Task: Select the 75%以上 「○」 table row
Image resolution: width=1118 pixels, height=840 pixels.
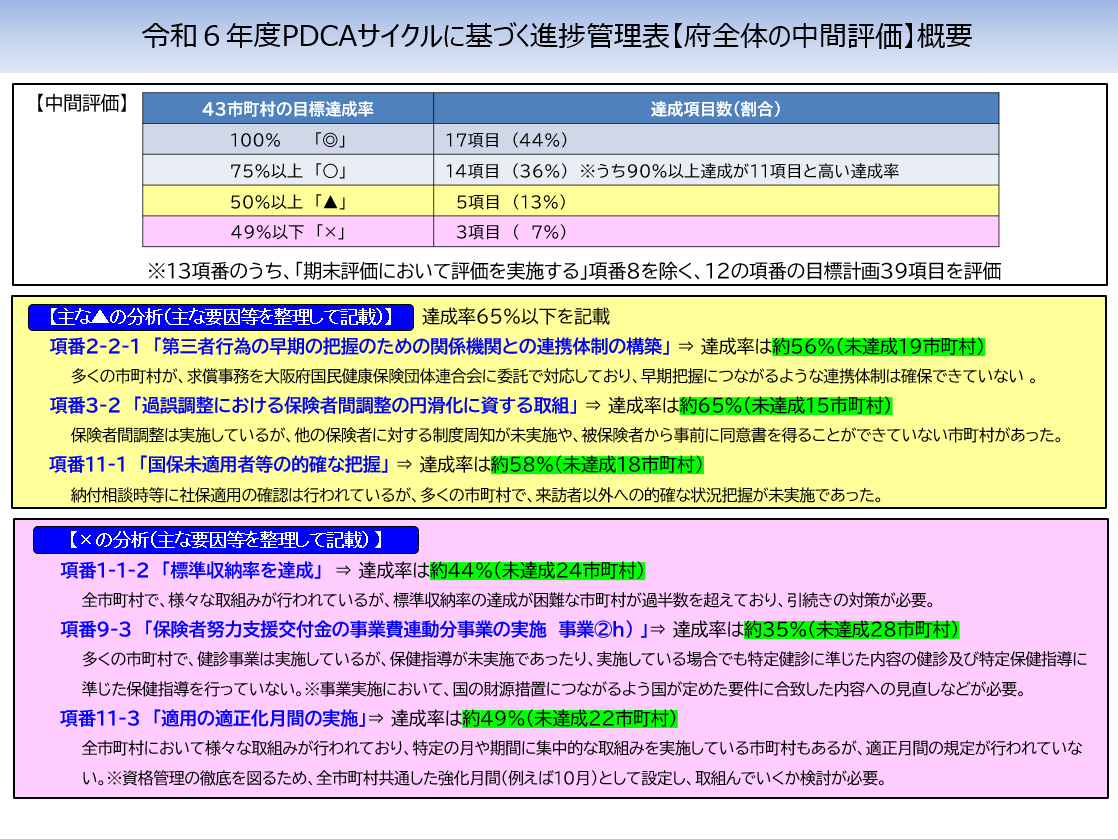Action: point(286,170)
